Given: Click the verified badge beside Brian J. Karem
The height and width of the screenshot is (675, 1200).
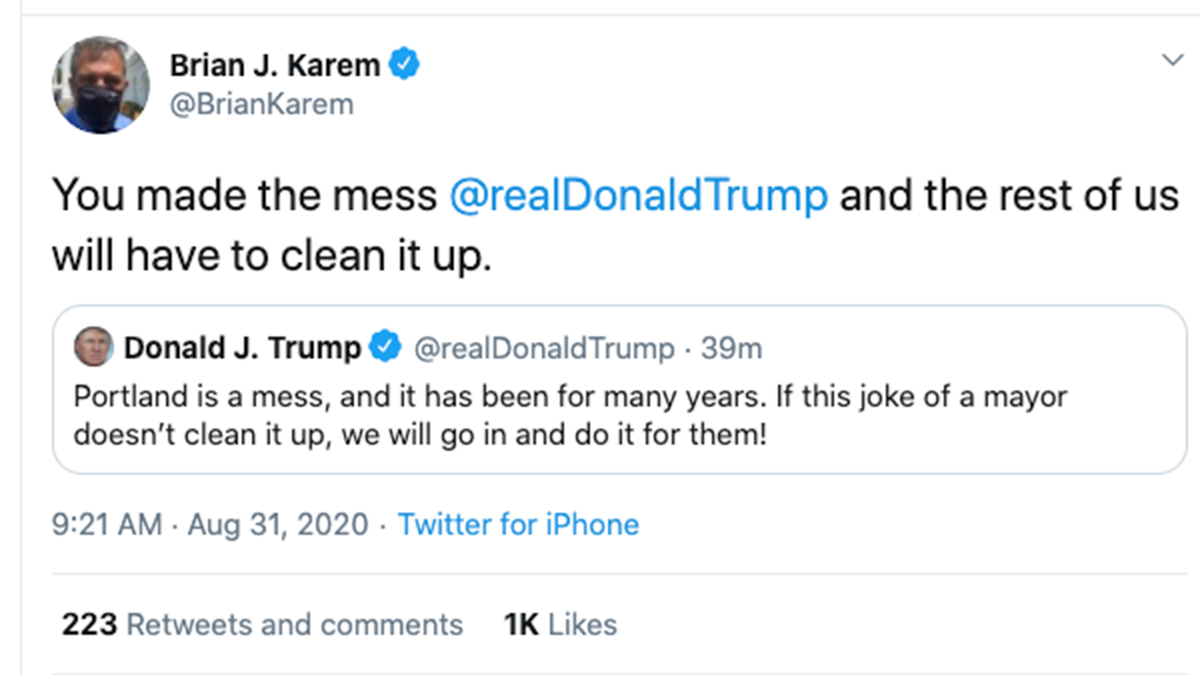Looking at the screenshot, I should click(404, 66).
